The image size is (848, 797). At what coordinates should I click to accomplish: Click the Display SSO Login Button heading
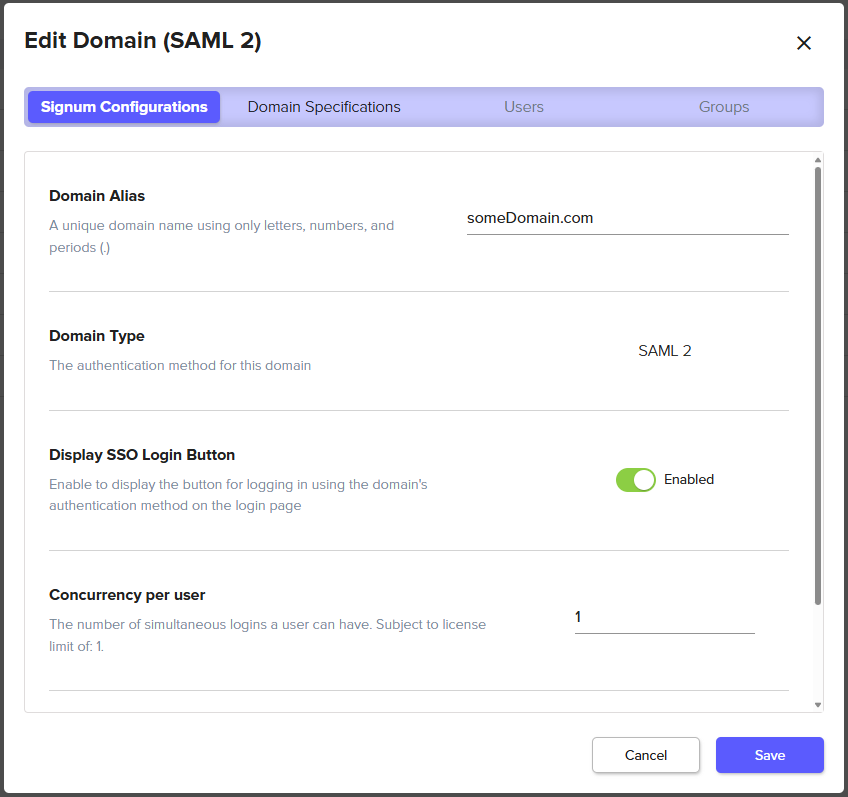coord(142,455)
